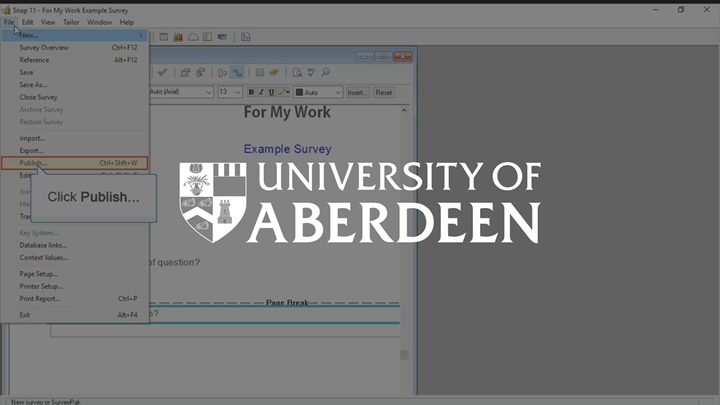Click the magnifying glass zoom icon
This screenshot has height=405, width=720.
click(x=326, y=72)
